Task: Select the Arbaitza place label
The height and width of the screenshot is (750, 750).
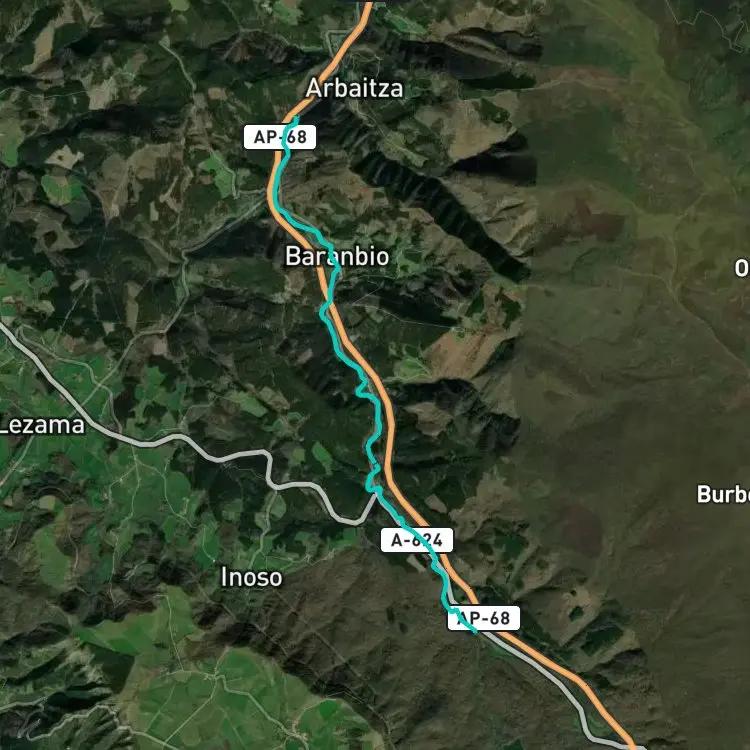Action: (x=354, y=88)
